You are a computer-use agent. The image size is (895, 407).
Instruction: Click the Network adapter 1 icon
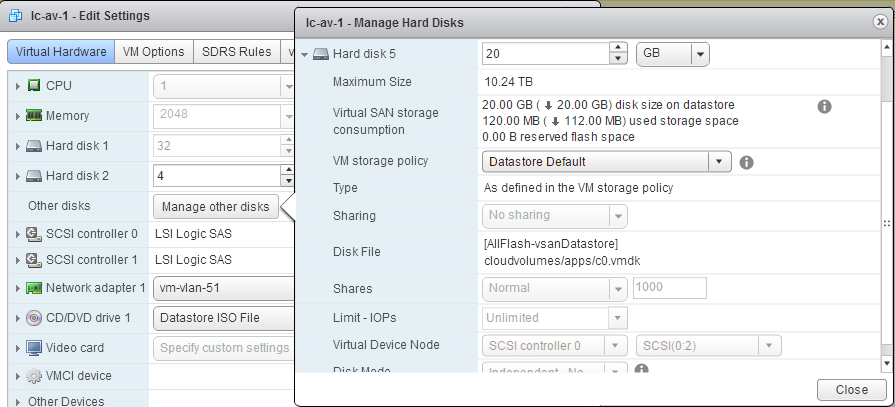(34, 288)
